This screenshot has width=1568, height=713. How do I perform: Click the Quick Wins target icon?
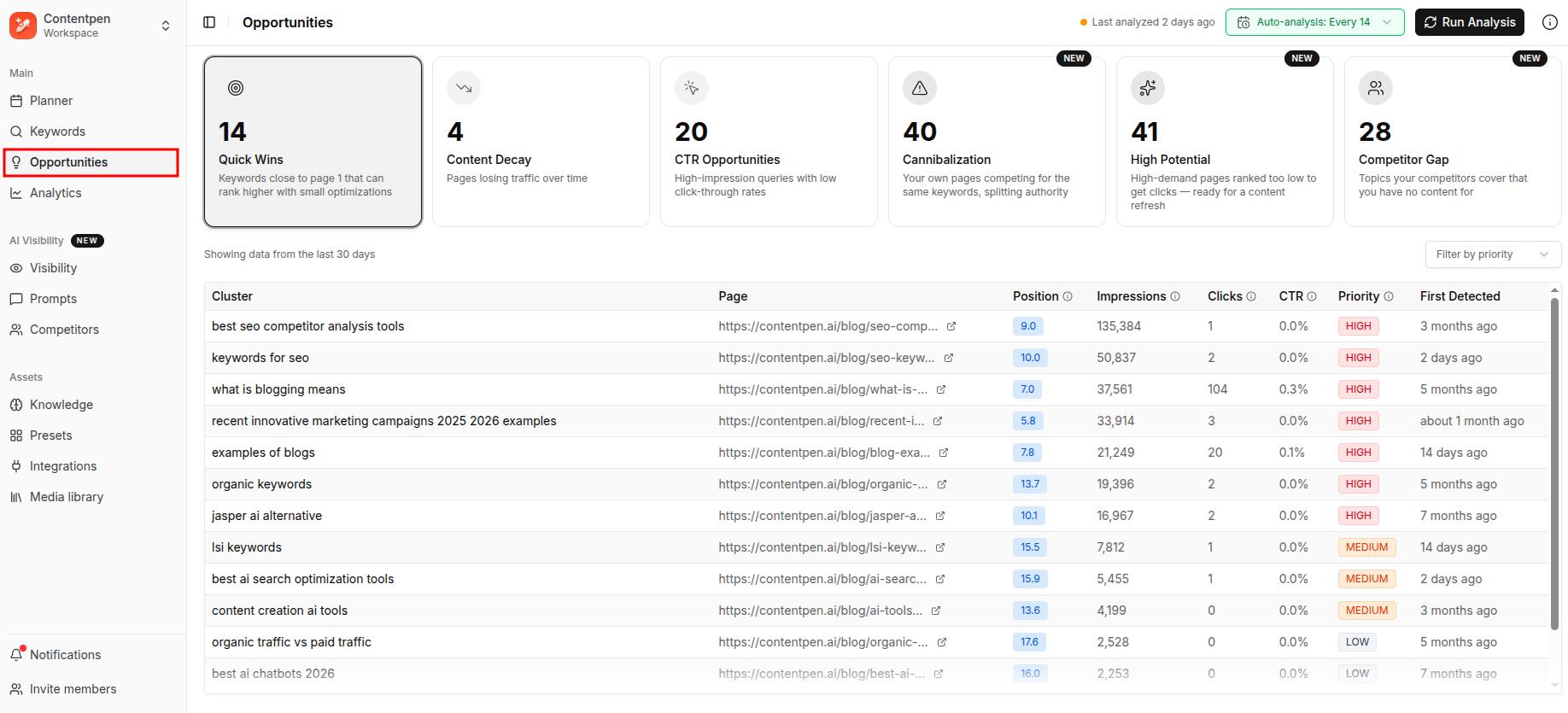(236, 88)
